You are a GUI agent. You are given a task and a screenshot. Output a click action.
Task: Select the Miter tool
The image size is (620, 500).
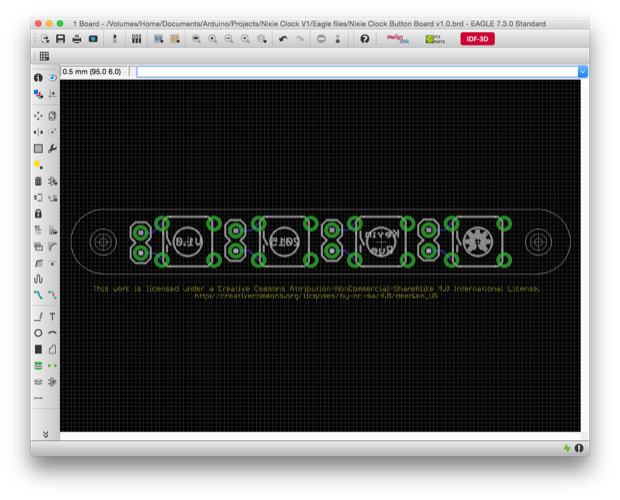[x=52, y=247]
